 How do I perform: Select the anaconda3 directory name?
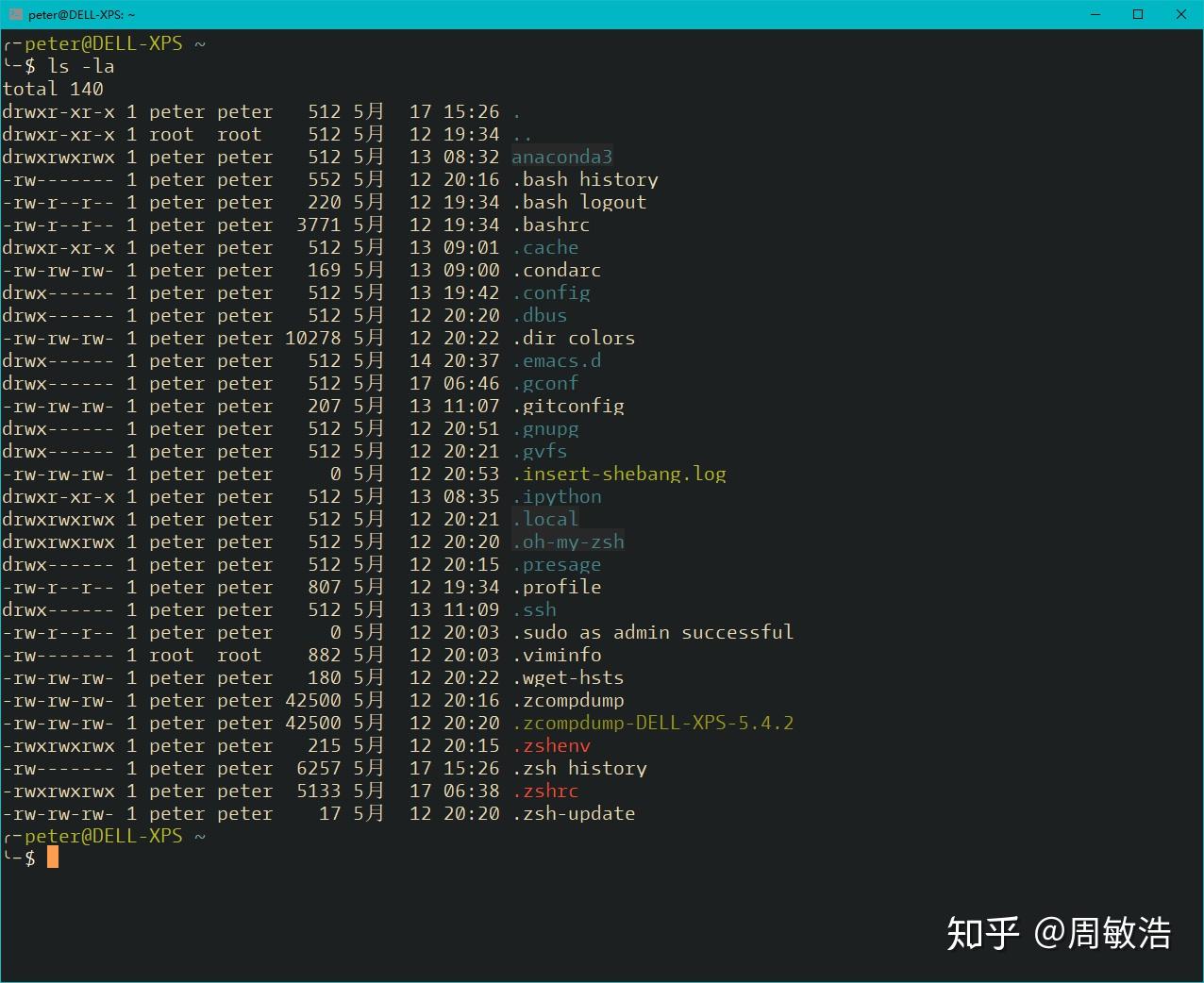561,157
